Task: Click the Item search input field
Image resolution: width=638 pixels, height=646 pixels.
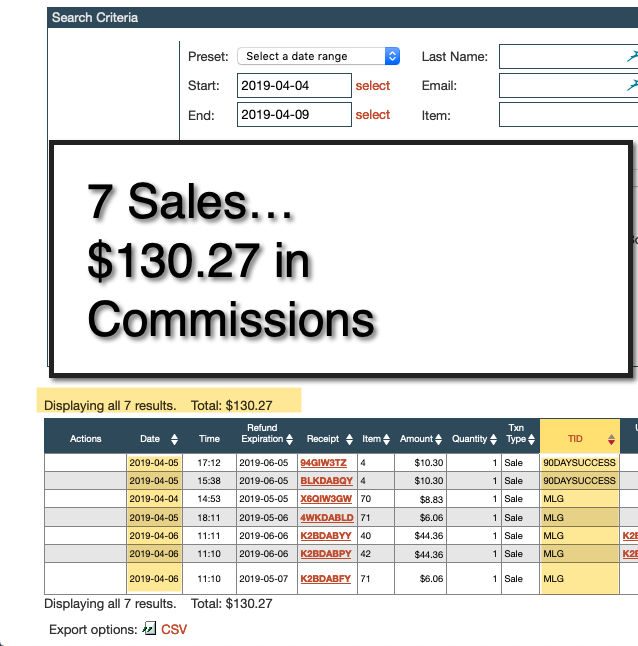Action: point(567,115)
